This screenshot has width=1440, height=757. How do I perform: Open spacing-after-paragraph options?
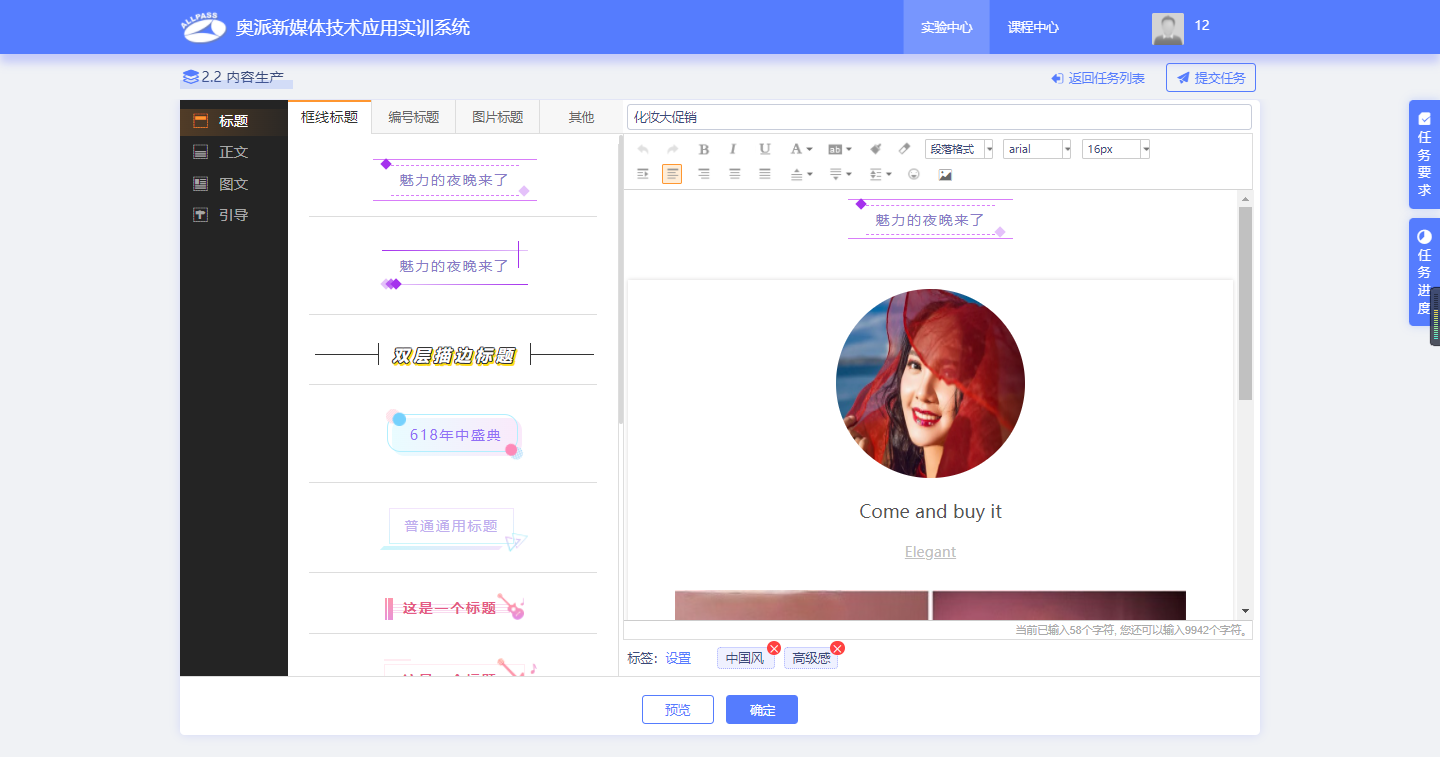840,174
